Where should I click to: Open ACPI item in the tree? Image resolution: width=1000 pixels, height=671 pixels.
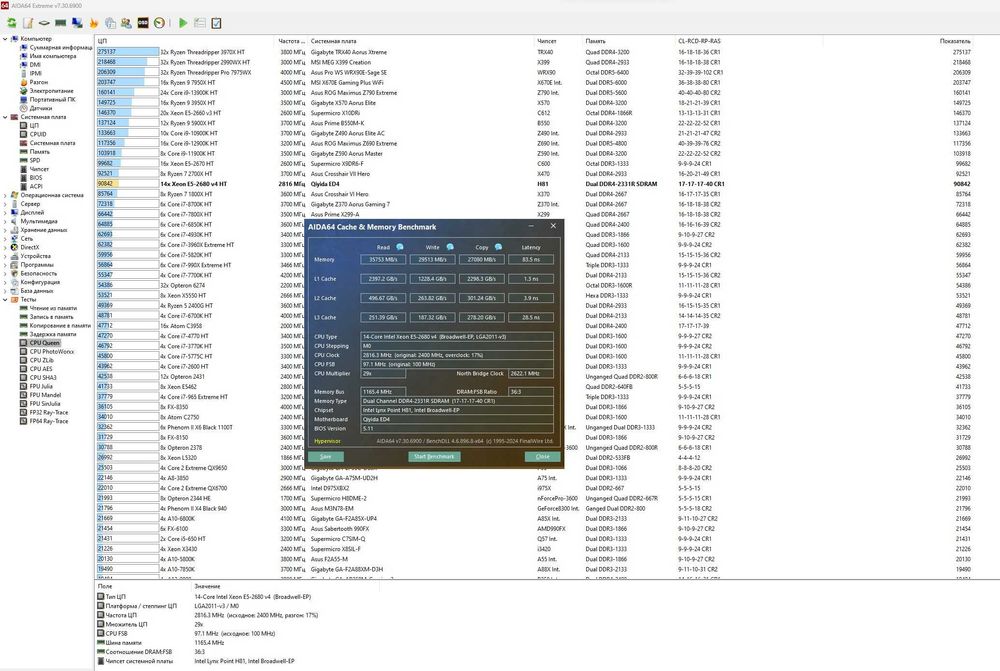point(36,186)
